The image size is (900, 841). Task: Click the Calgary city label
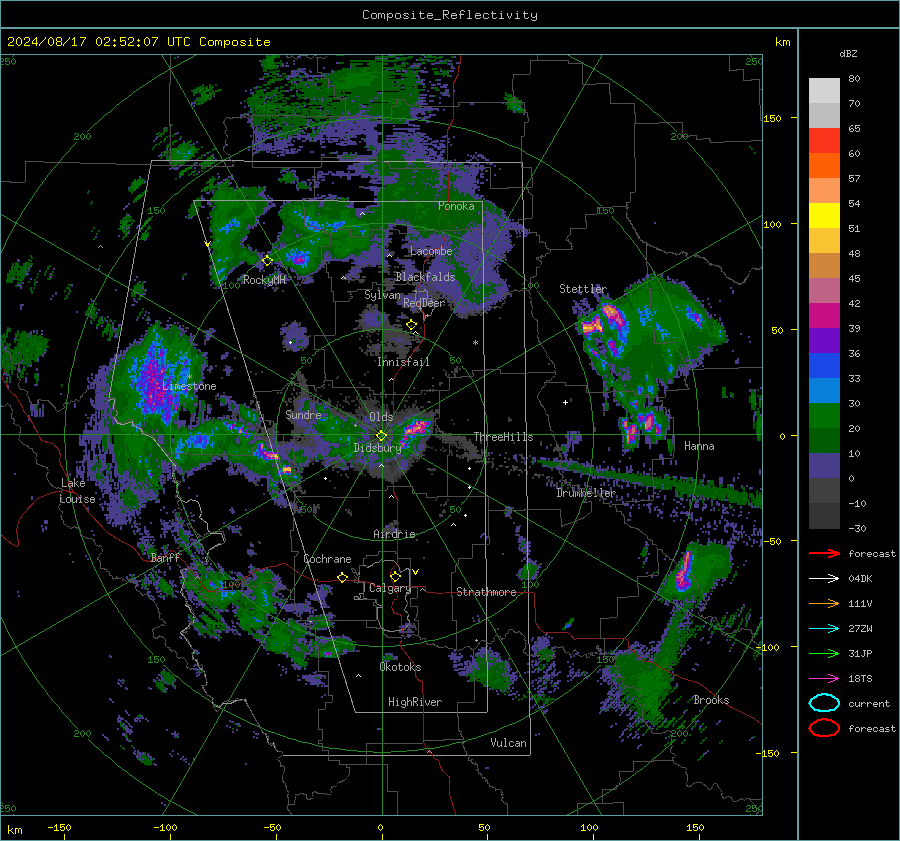[390, 588]
